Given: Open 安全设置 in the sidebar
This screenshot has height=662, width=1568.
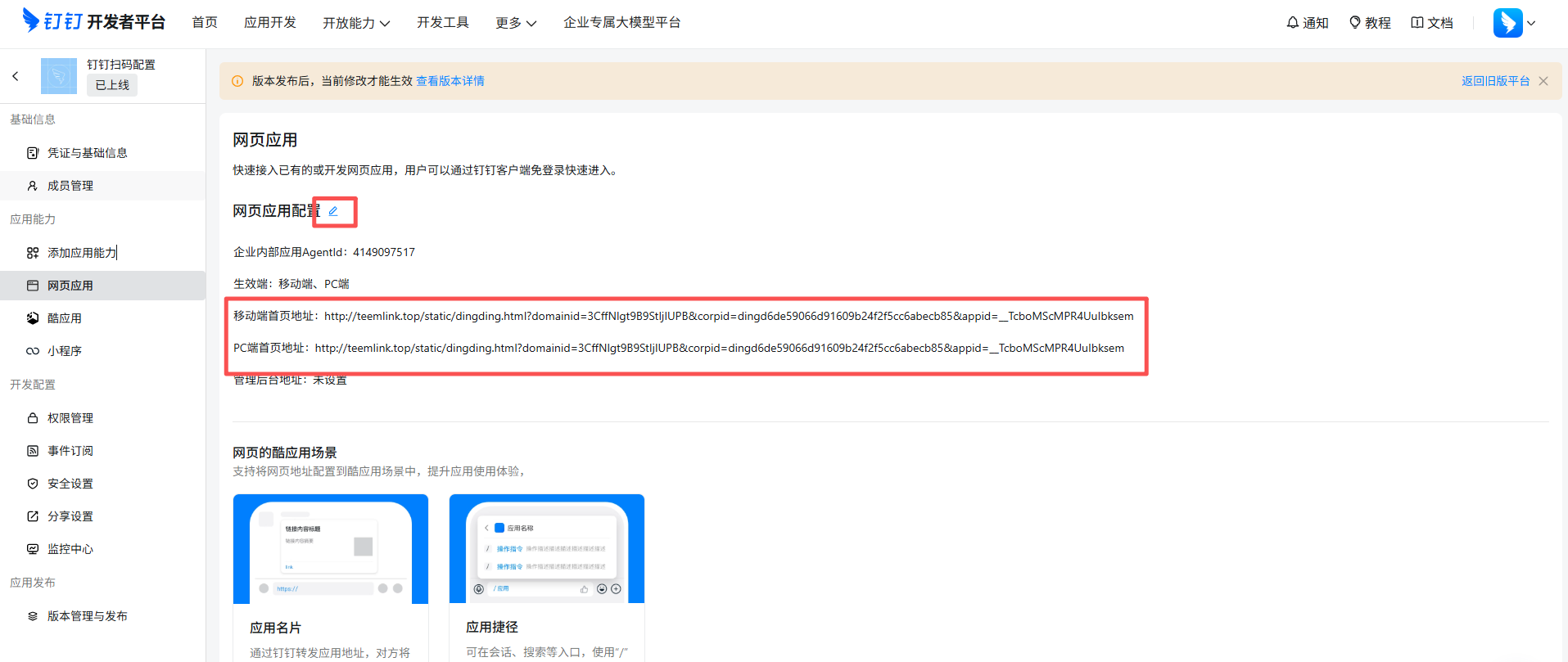Looking at the screenshot, I should point(102,484).
